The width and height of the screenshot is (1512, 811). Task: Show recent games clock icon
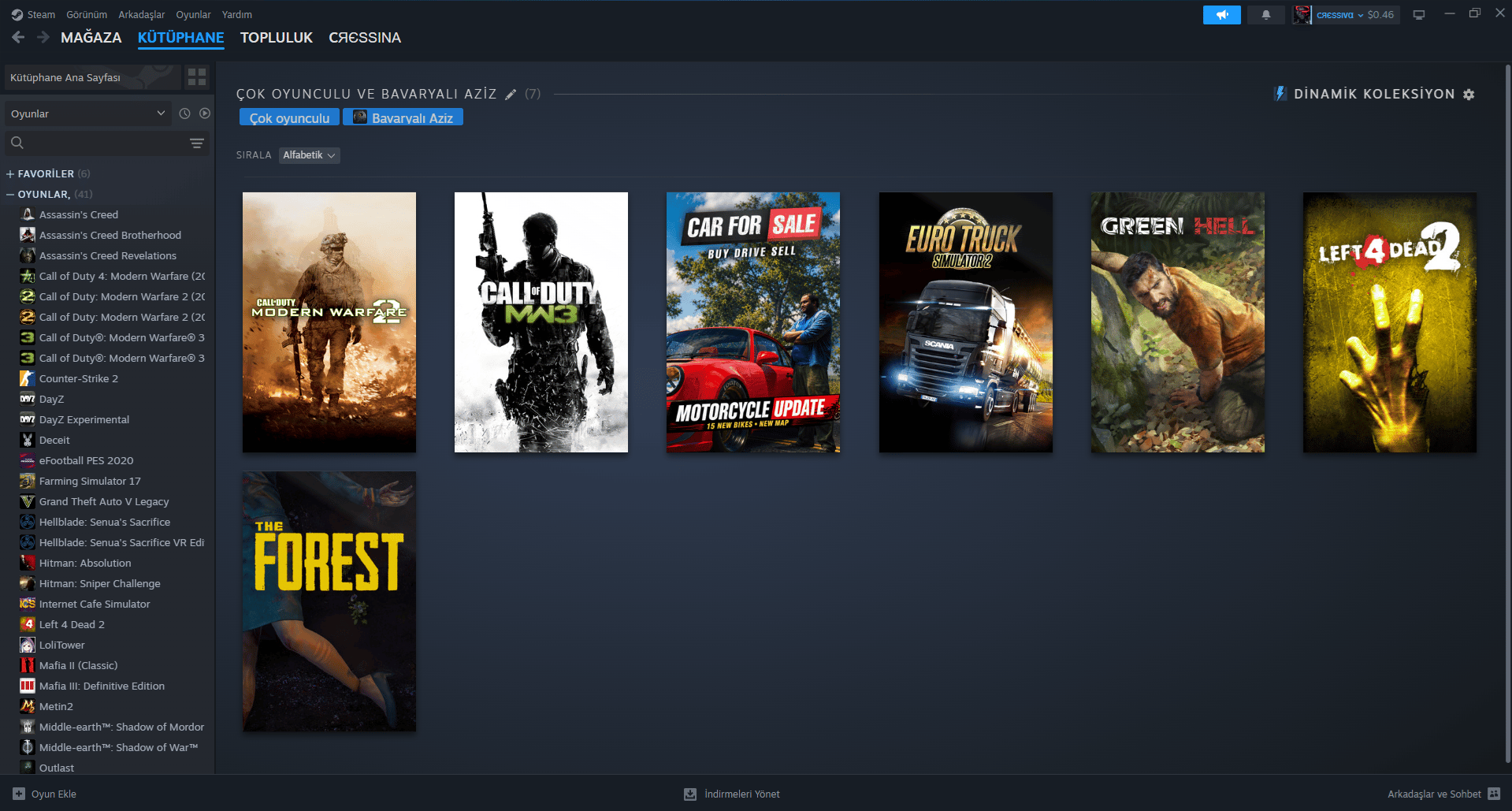(184, 113)
